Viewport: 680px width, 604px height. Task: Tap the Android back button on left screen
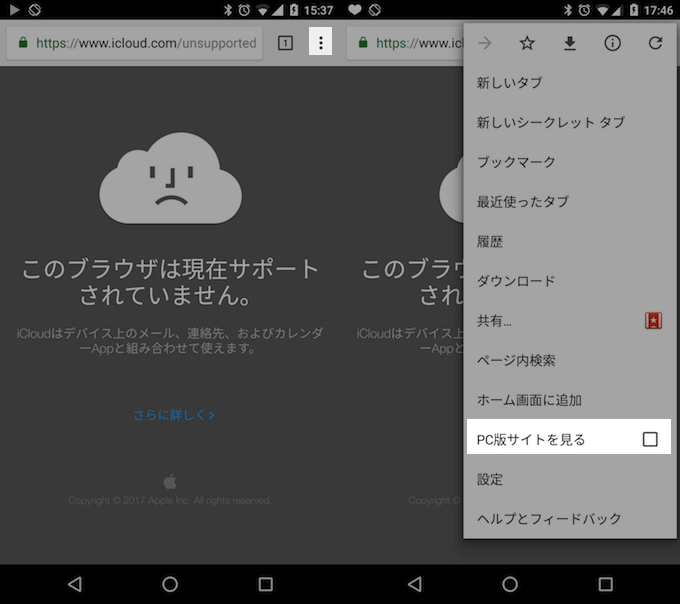click(x=75, y=584)
